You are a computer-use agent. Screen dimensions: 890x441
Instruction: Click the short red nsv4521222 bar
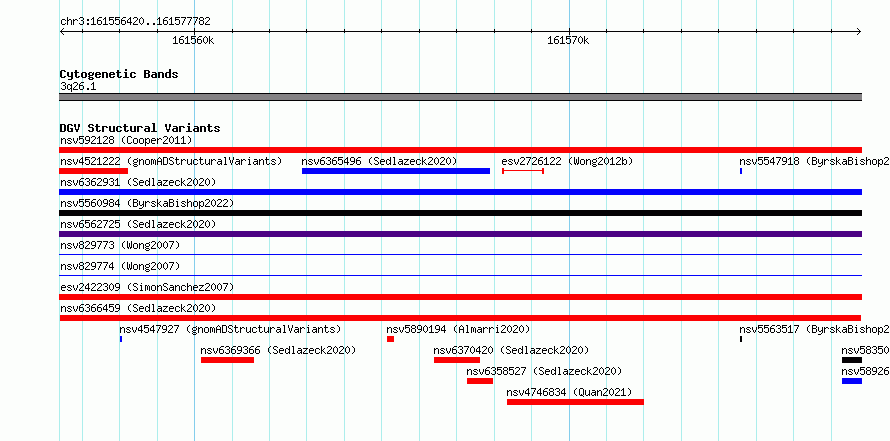point(94,171)
